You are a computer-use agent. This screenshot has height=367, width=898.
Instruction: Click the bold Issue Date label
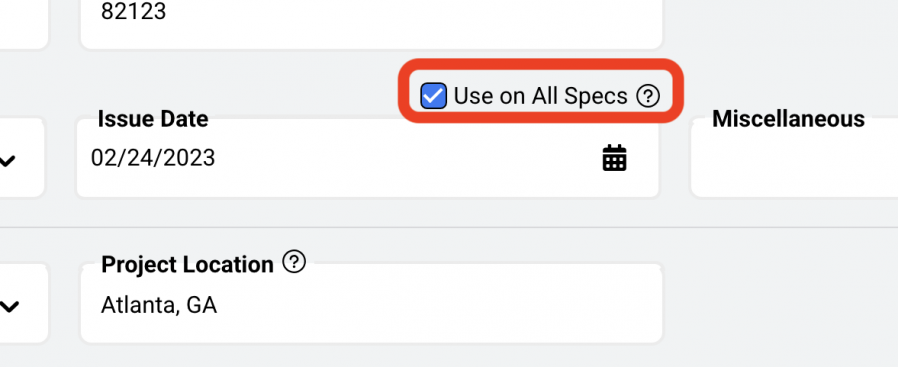[153, 119]
